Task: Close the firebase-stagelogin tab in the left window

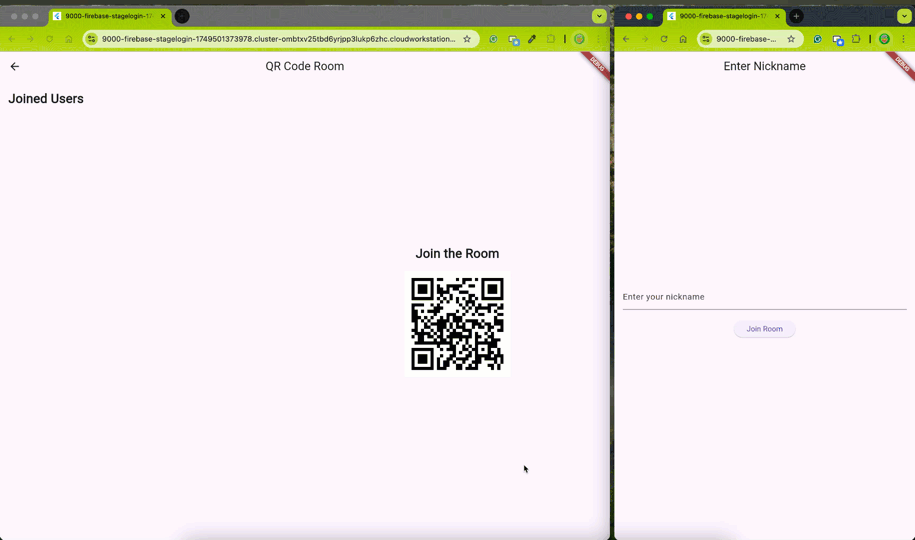Action: 163,16
